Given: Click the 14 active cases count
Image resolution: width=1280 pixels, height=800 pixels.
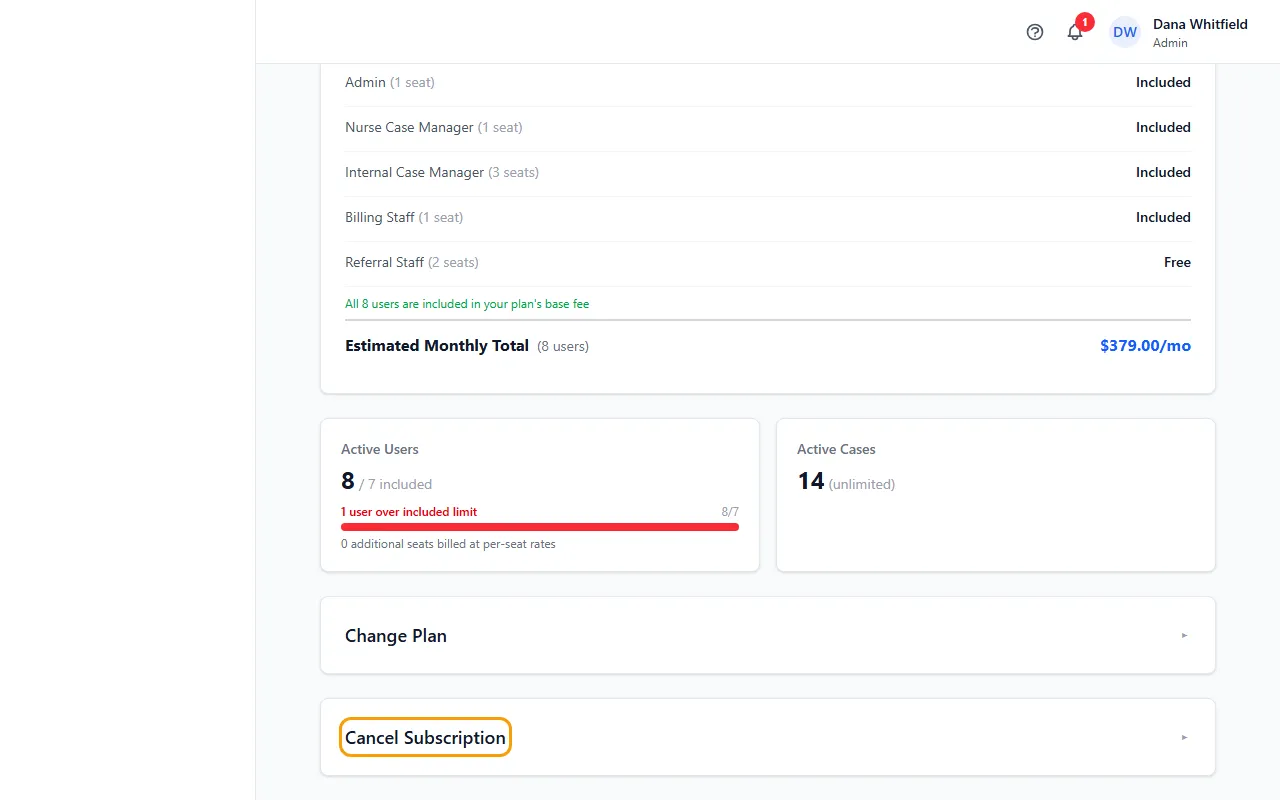Looking at the screenshot, I should click(811, 481).
